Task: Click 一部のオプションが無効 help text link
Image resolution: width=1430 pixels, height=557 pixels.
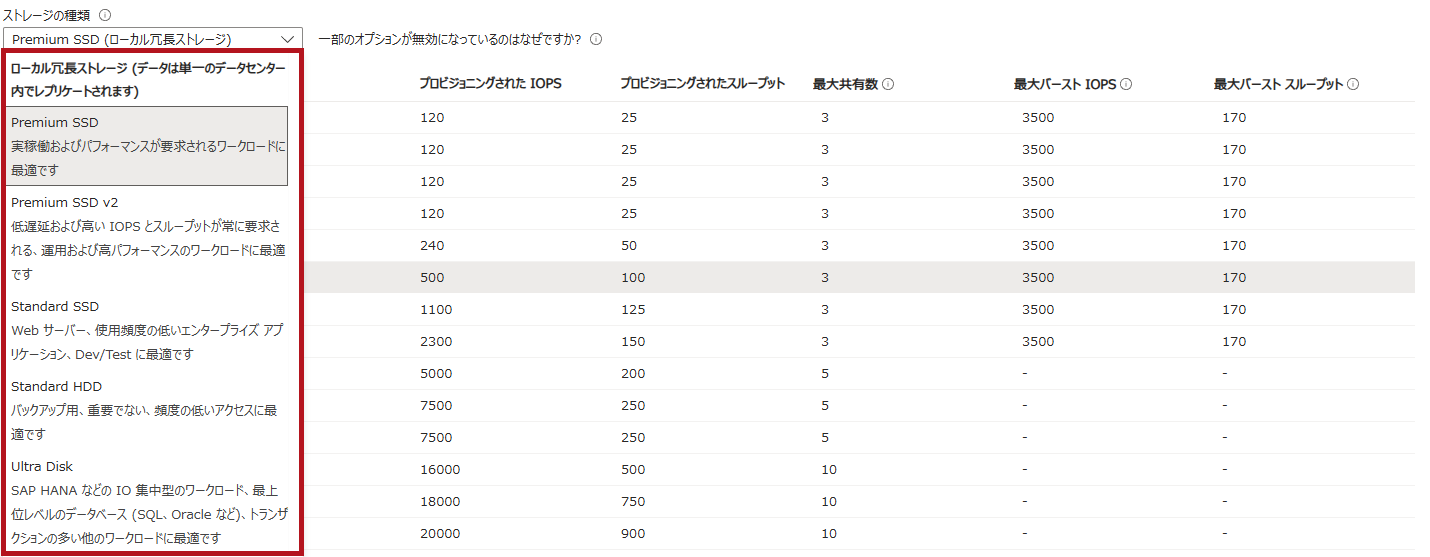Action: pyautogui.click(x=450, y=40)
